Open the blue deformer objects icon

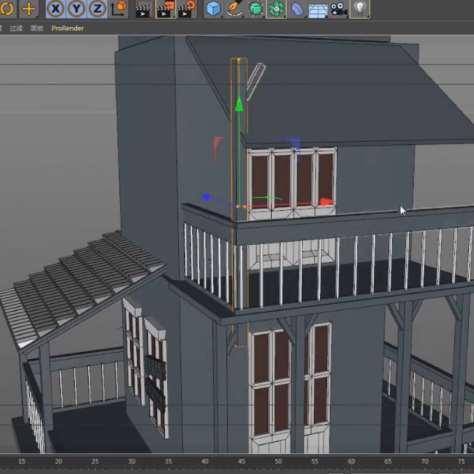click(296, 9)
